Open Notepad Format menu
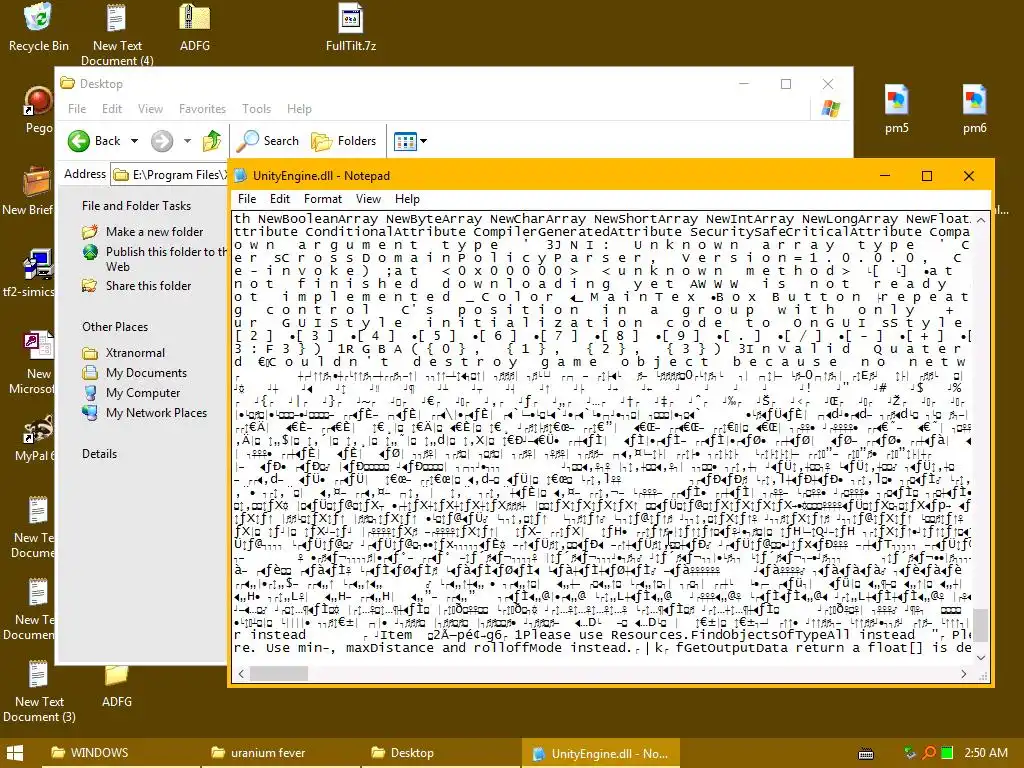 click(323, 199)
